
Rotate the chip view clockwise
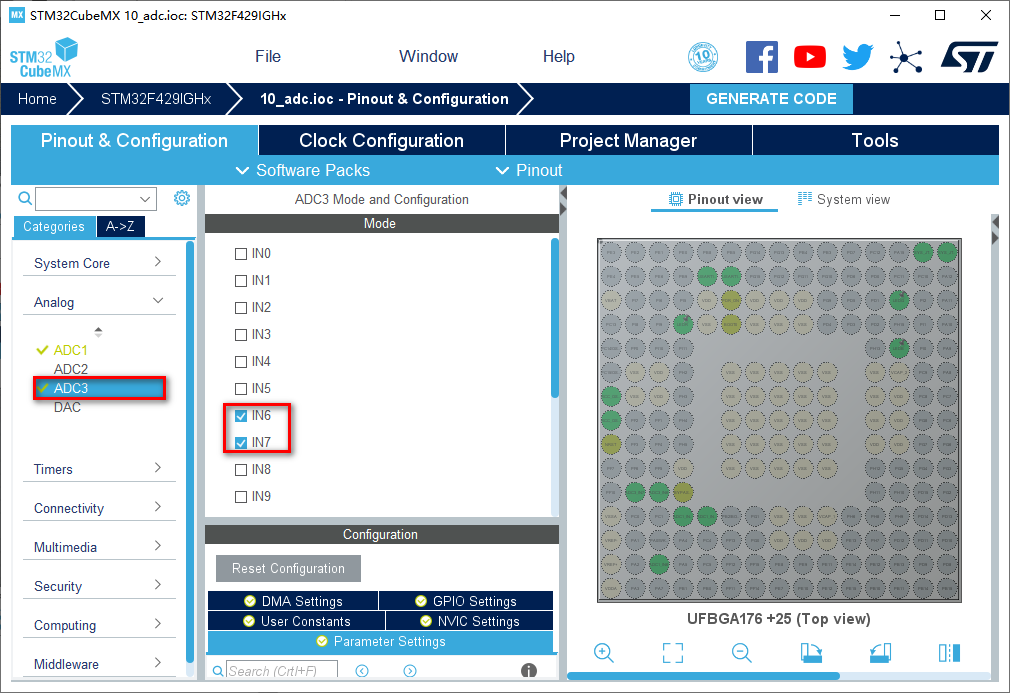[x=811, y=653]
